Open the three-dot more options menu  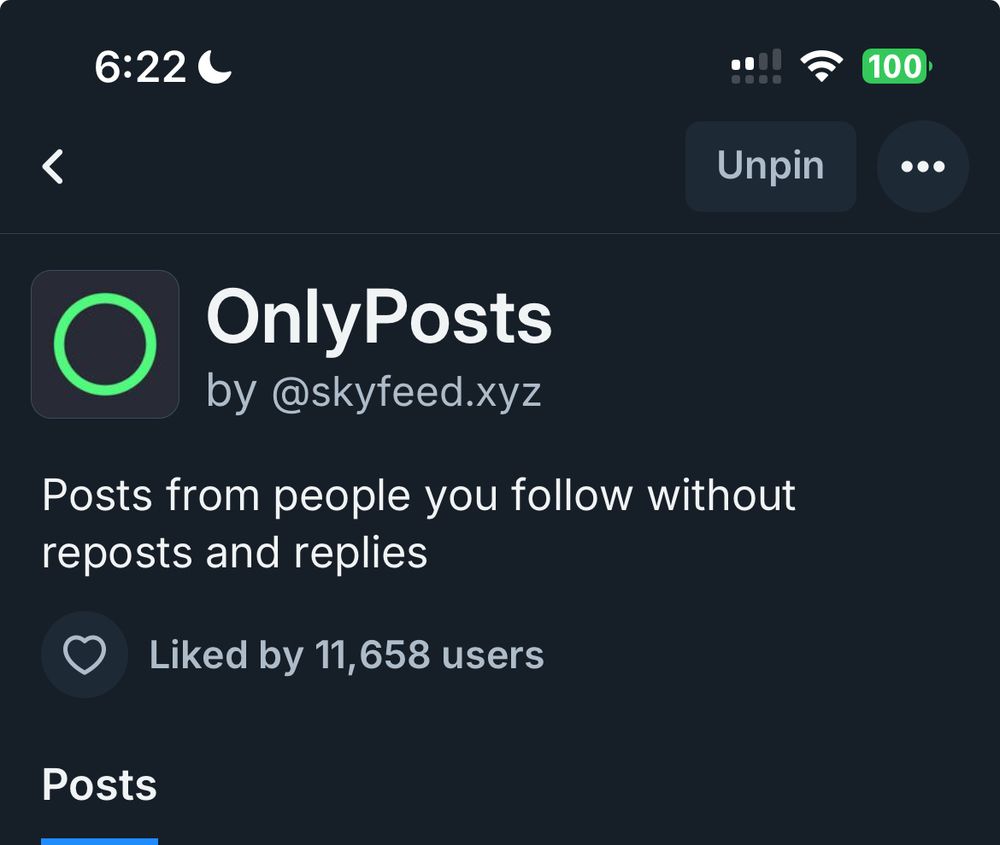coord(922,167)
